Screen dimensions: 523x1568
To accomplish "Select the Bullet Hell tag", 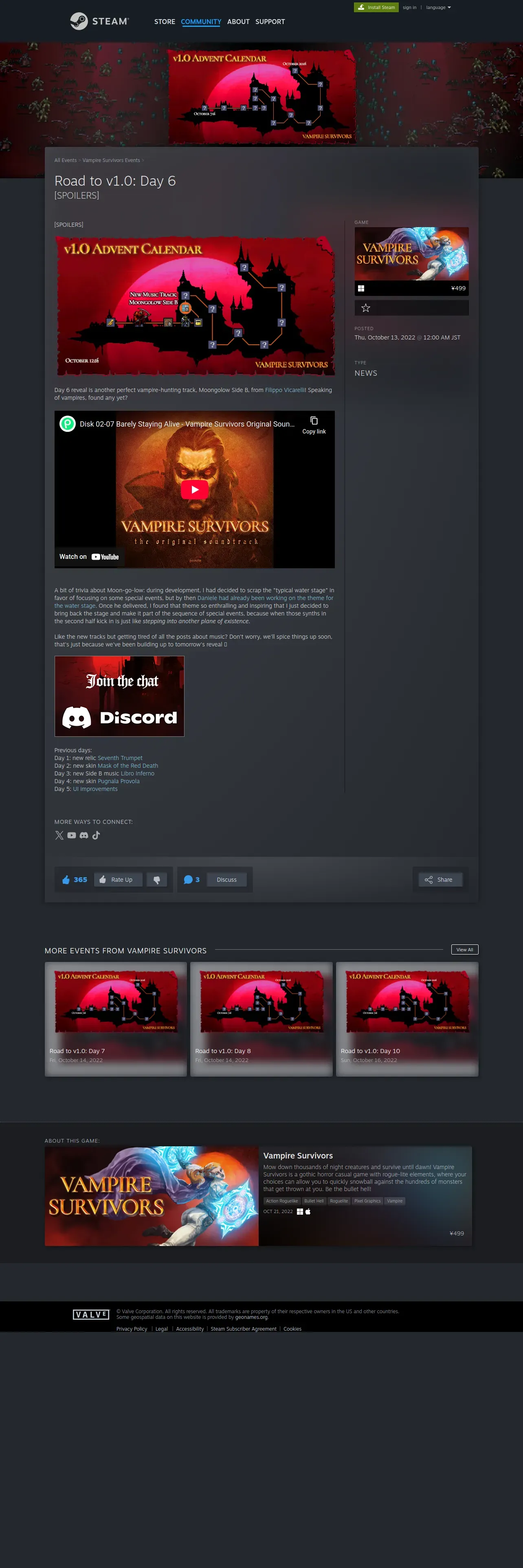I will (314, 1201).
